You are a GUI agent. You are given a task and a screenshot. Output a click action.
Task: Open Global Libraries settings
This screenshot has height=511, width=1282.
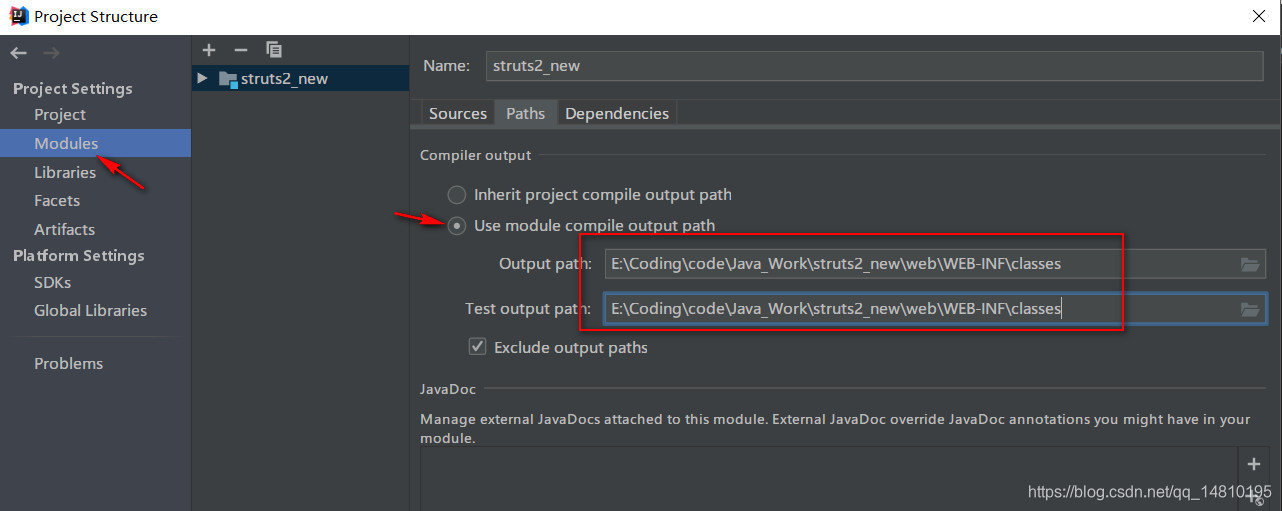click(x=90, y=310)
